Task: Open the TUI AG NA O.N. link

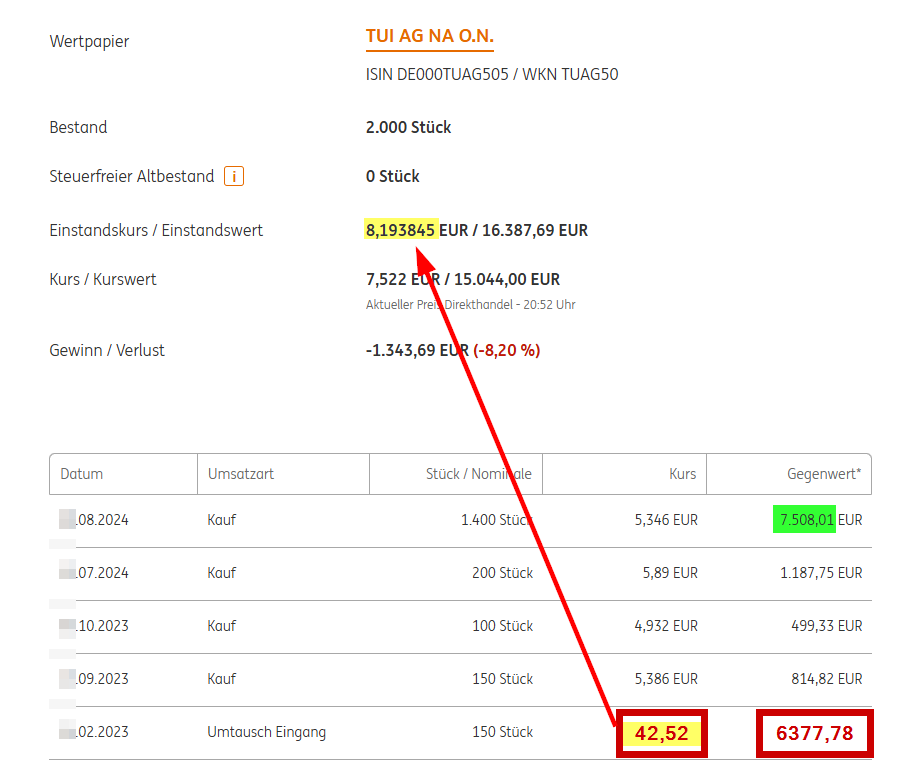Action: point(430,37)
